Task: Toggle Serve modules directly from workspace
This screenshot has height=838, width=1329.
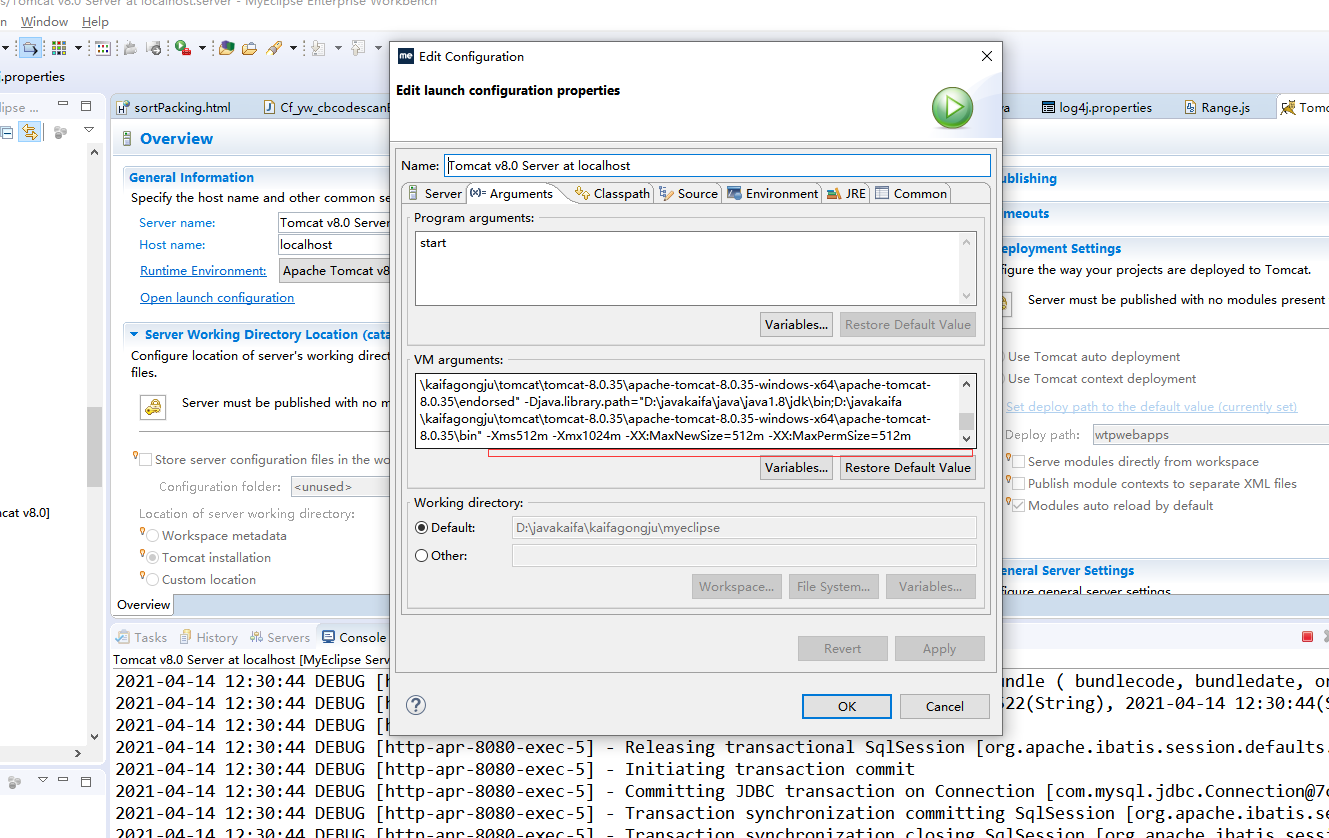Action: click(x=1018, y=462)
